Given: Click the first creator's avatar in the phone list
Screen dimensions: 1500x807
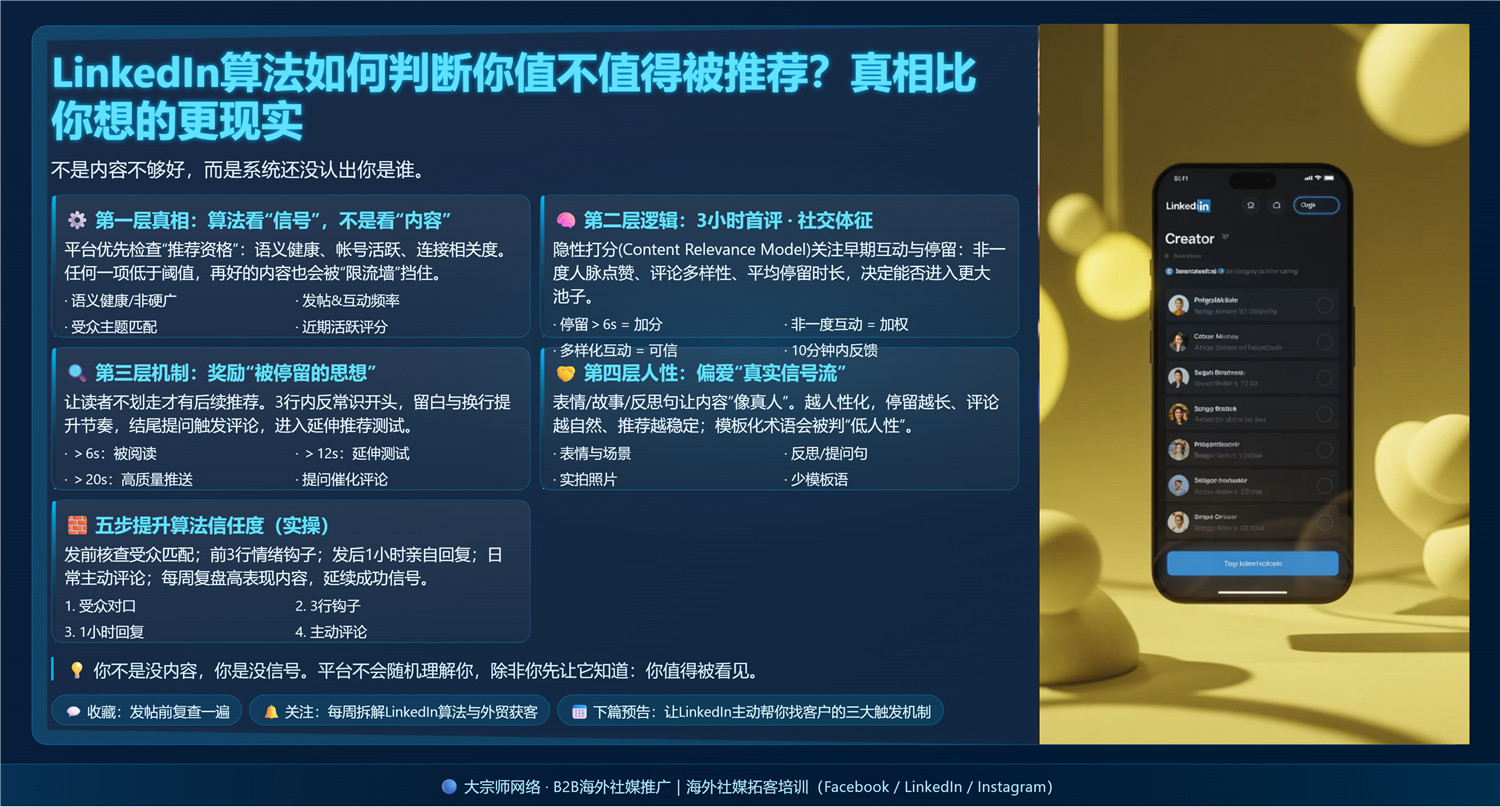Looking at the screenshot, I should [1178, 306].
